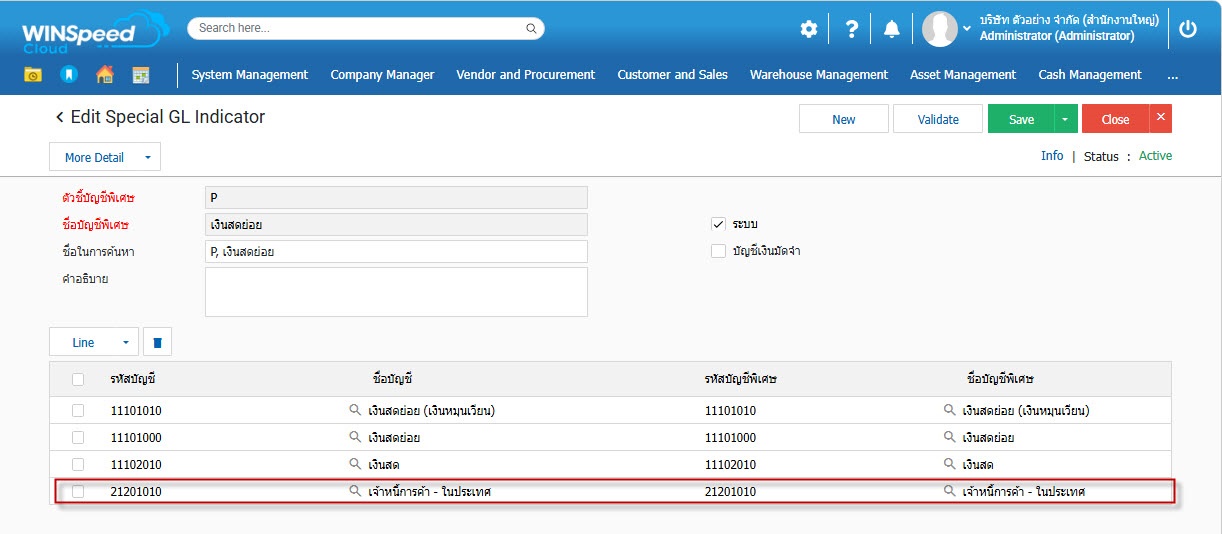This screenshot has height=534, width=1222.
Task: Click the help question mark icon
Action: coord(851,29)
